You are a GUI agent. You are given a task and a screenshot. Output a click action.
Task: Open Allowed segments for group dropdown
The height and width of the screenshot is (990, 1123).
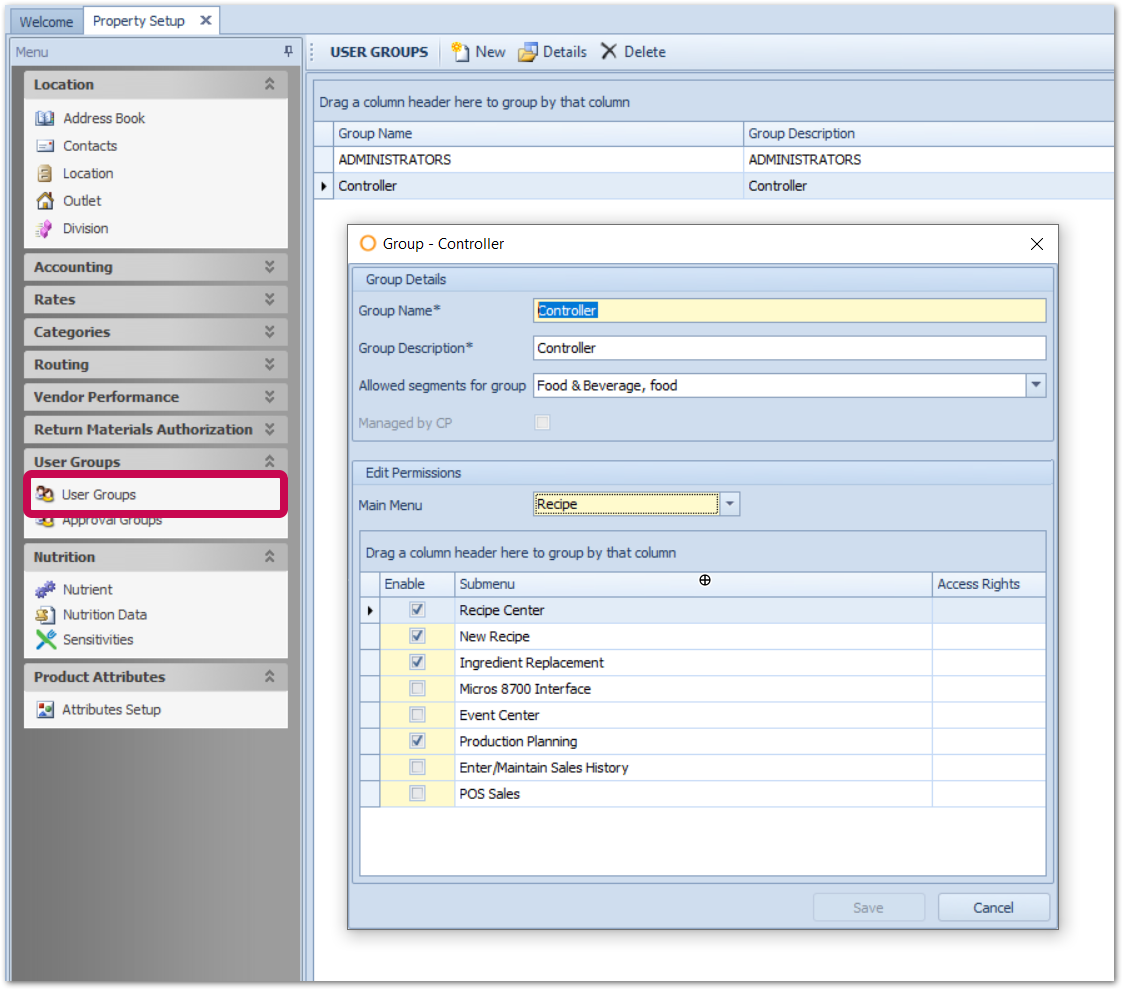pos(1035,385)
